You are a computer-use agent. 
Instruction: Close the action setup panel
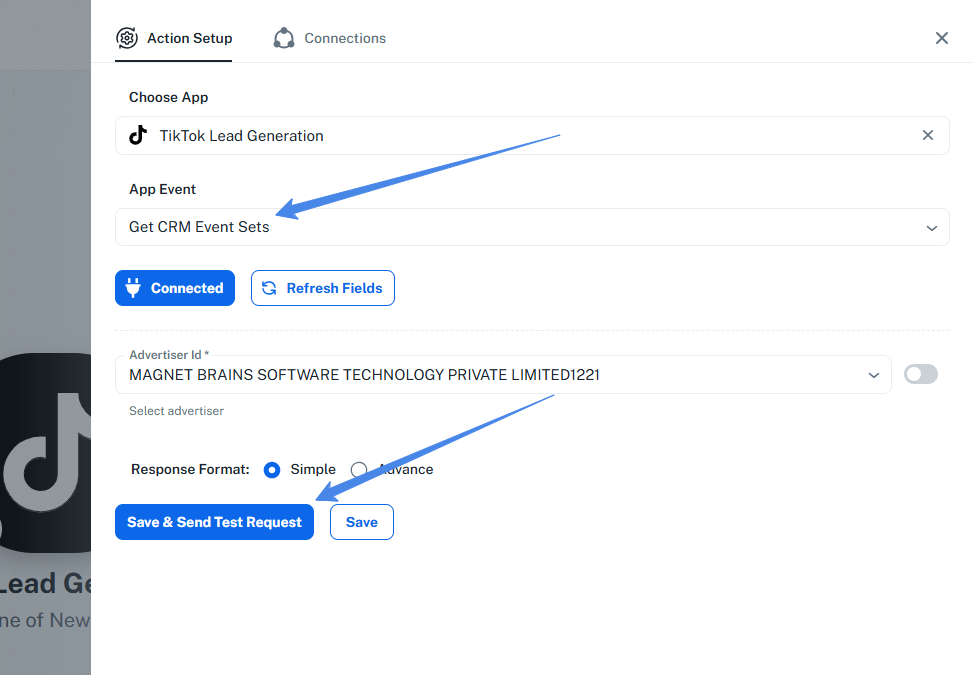click(x=941, y=38)
